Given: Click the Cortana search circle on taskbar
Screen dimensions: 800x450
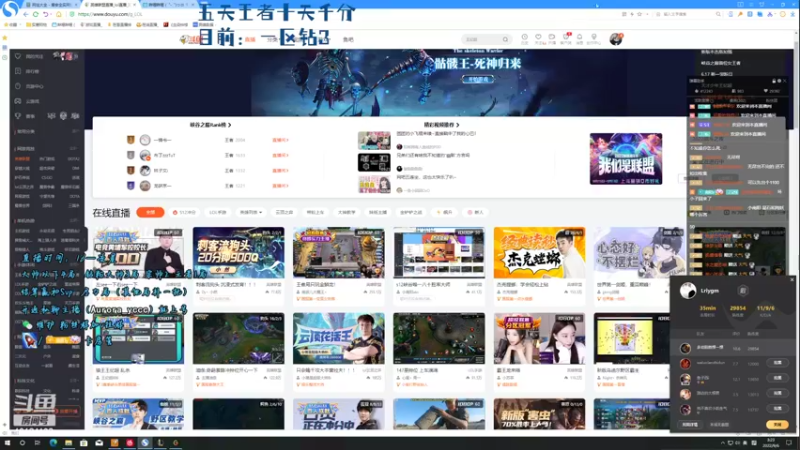Looking at the screenshot, I should tap(22, 443).
